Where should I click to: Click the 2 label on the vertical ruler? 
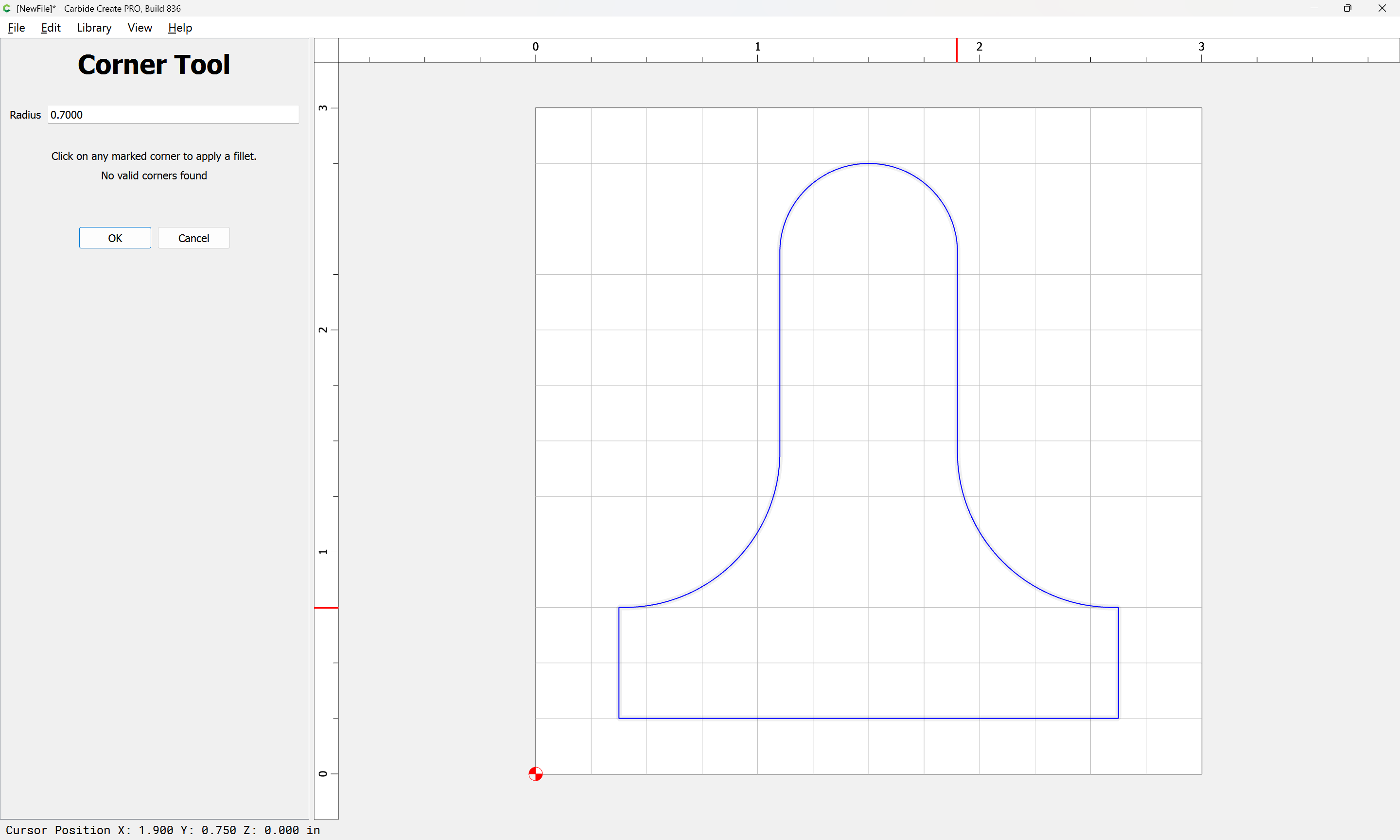[323, 330]
